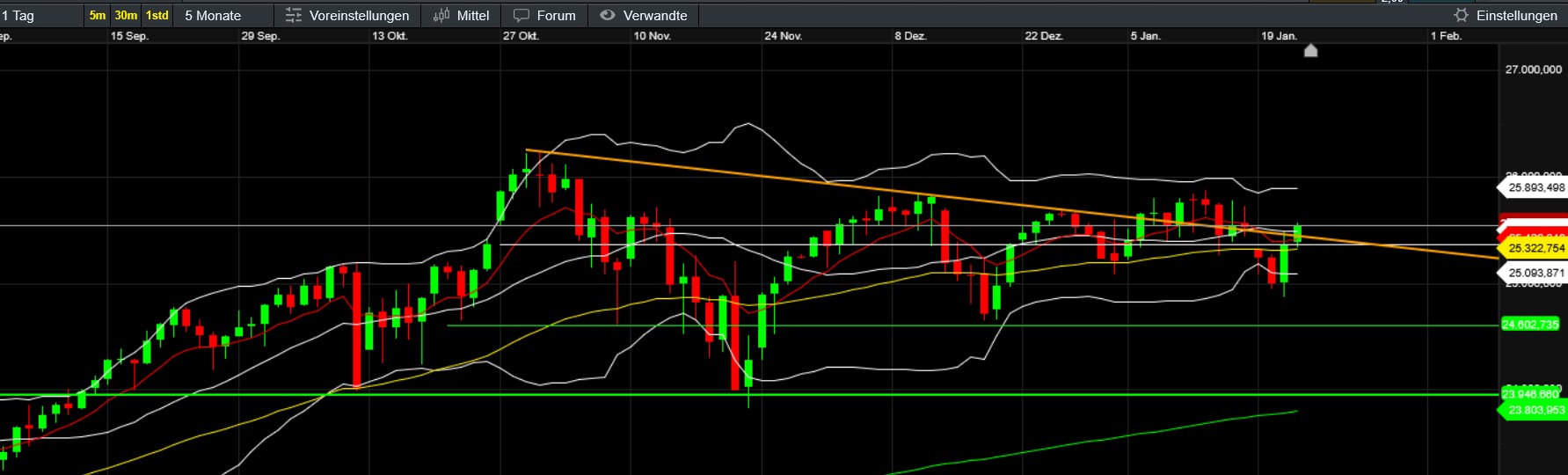
Task: Click the 1 Feb. date label
Action: click(1446, 36)
